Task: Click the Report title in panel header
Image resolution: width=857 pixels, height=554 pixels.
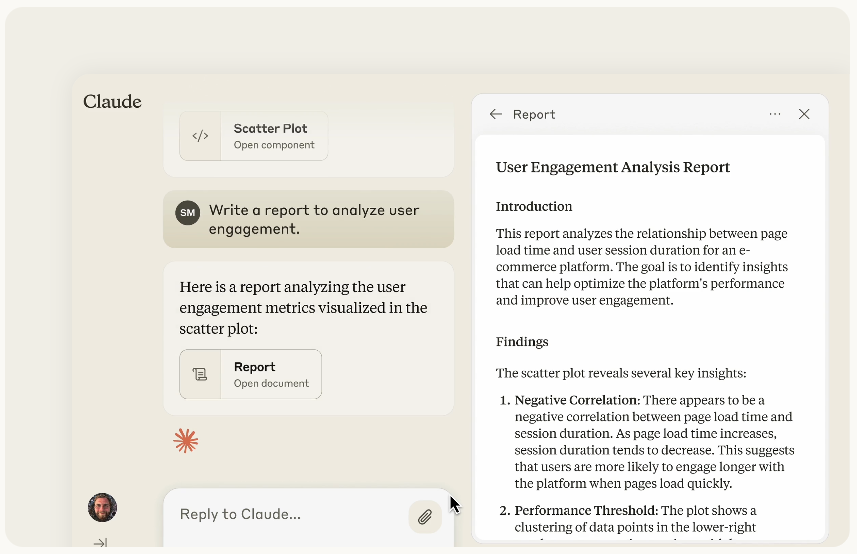Action: pyautogui.click(x=534, y=115)
